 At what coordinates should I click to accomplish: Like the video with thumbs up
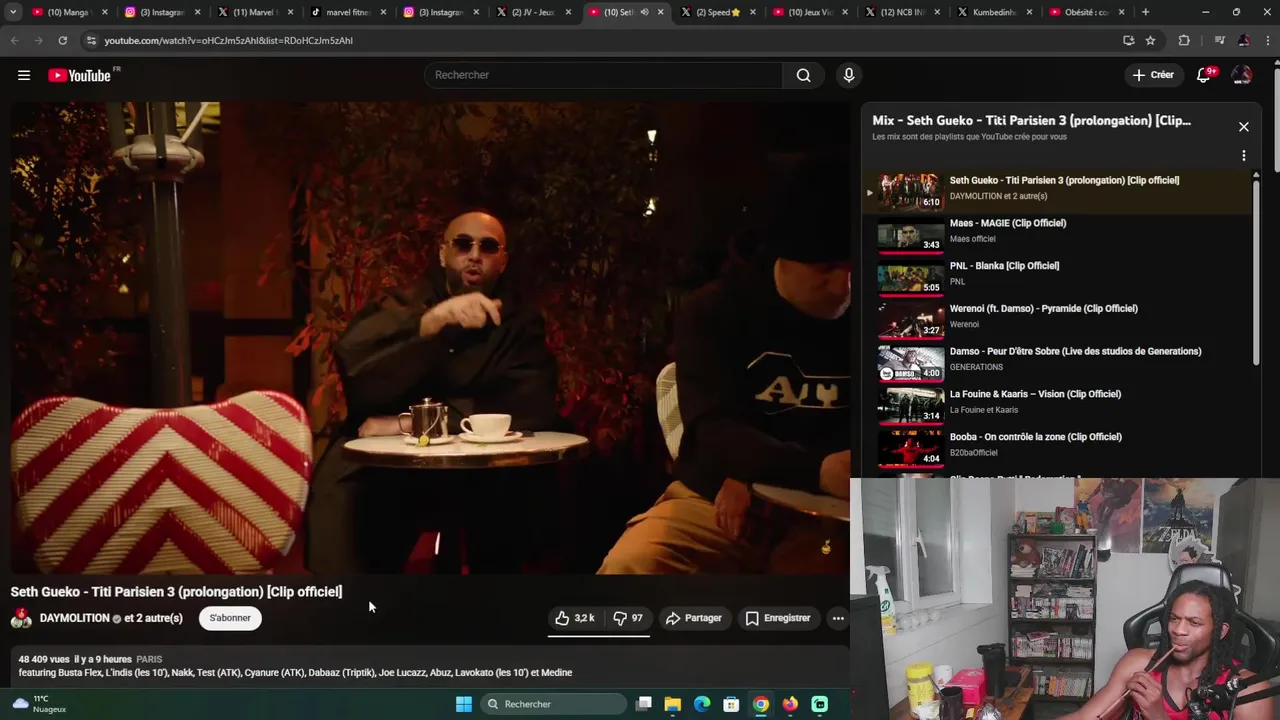coord(575,618)
